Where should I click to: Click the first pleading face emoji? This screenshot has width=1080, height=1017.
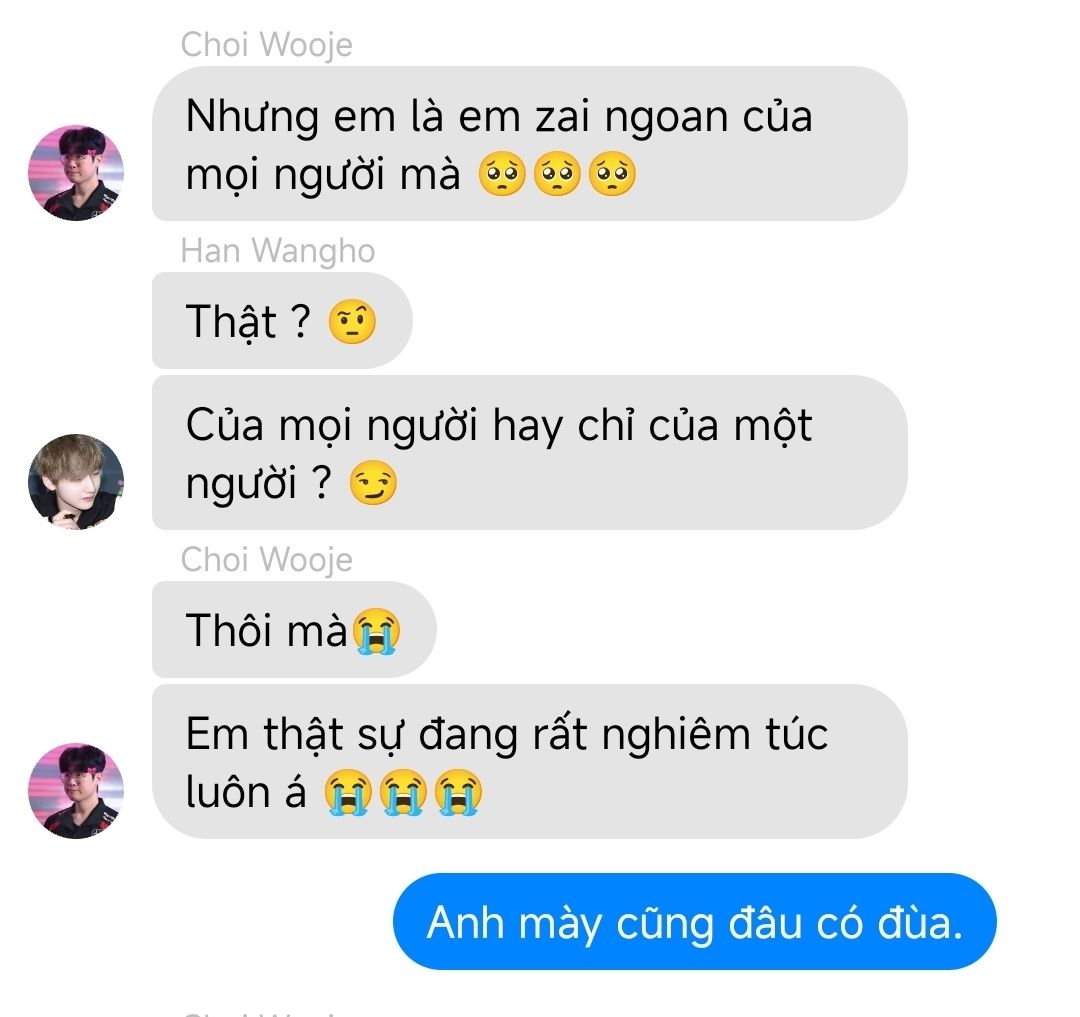coord(502,174)
